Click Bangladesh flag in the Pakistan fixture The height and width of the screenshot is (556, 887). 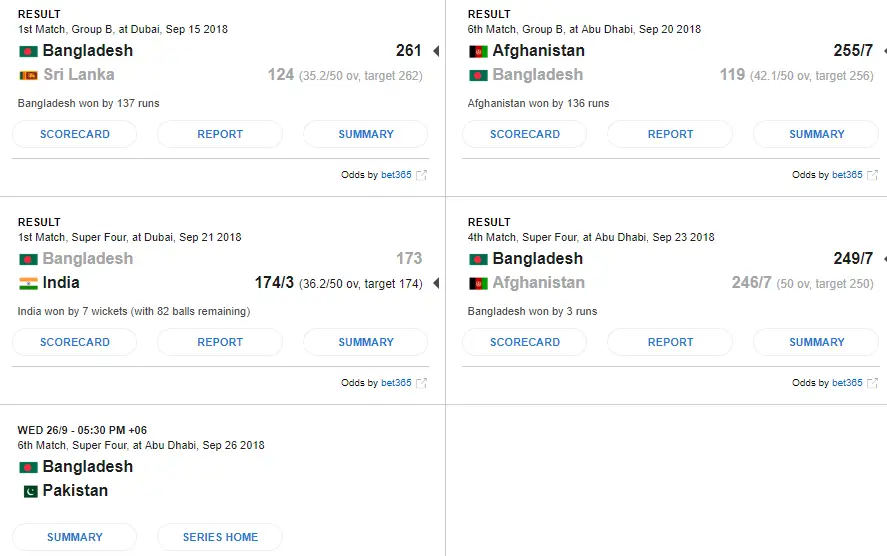(x=28, y=467)
